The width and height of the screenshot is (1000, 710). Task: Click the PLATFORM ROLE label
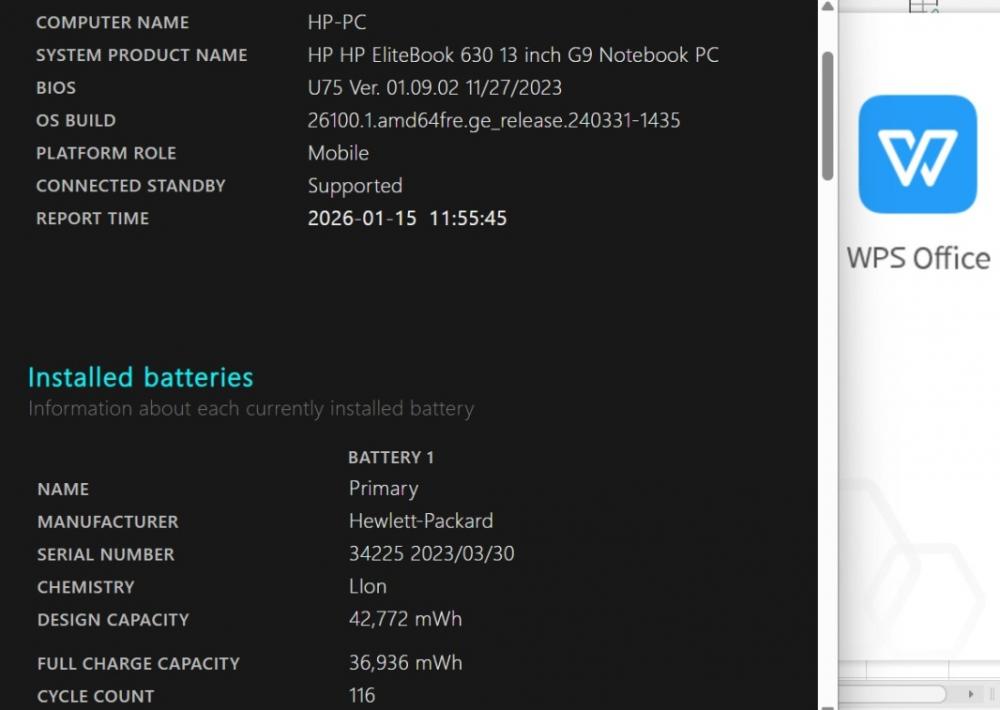click(x=106, y=153)
